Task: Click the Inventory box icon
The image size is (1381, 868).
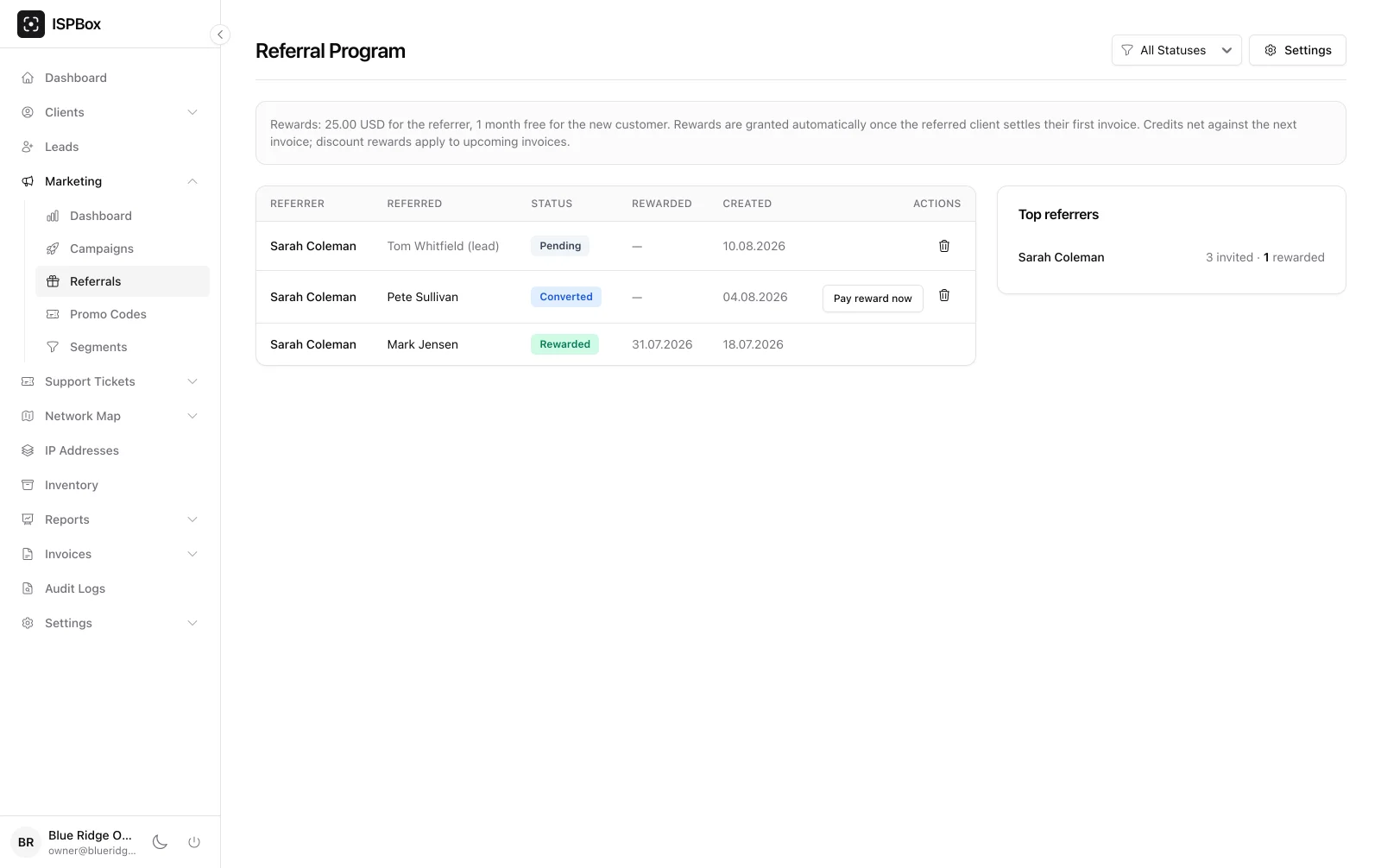Action: point(28,485)
